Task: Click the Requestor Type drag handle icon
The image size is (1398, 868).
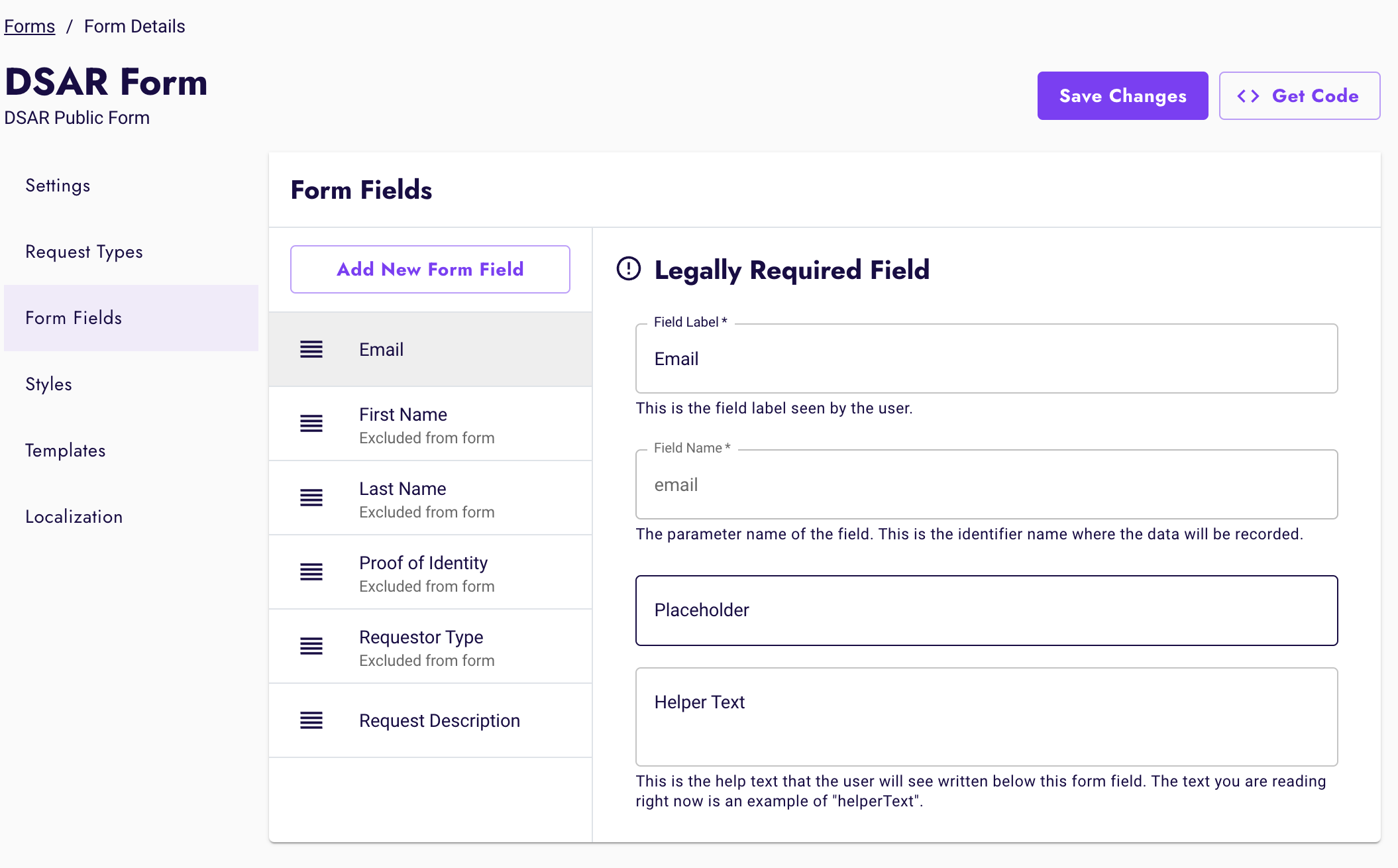Action: pyautogui.click(x=311, y=647)
